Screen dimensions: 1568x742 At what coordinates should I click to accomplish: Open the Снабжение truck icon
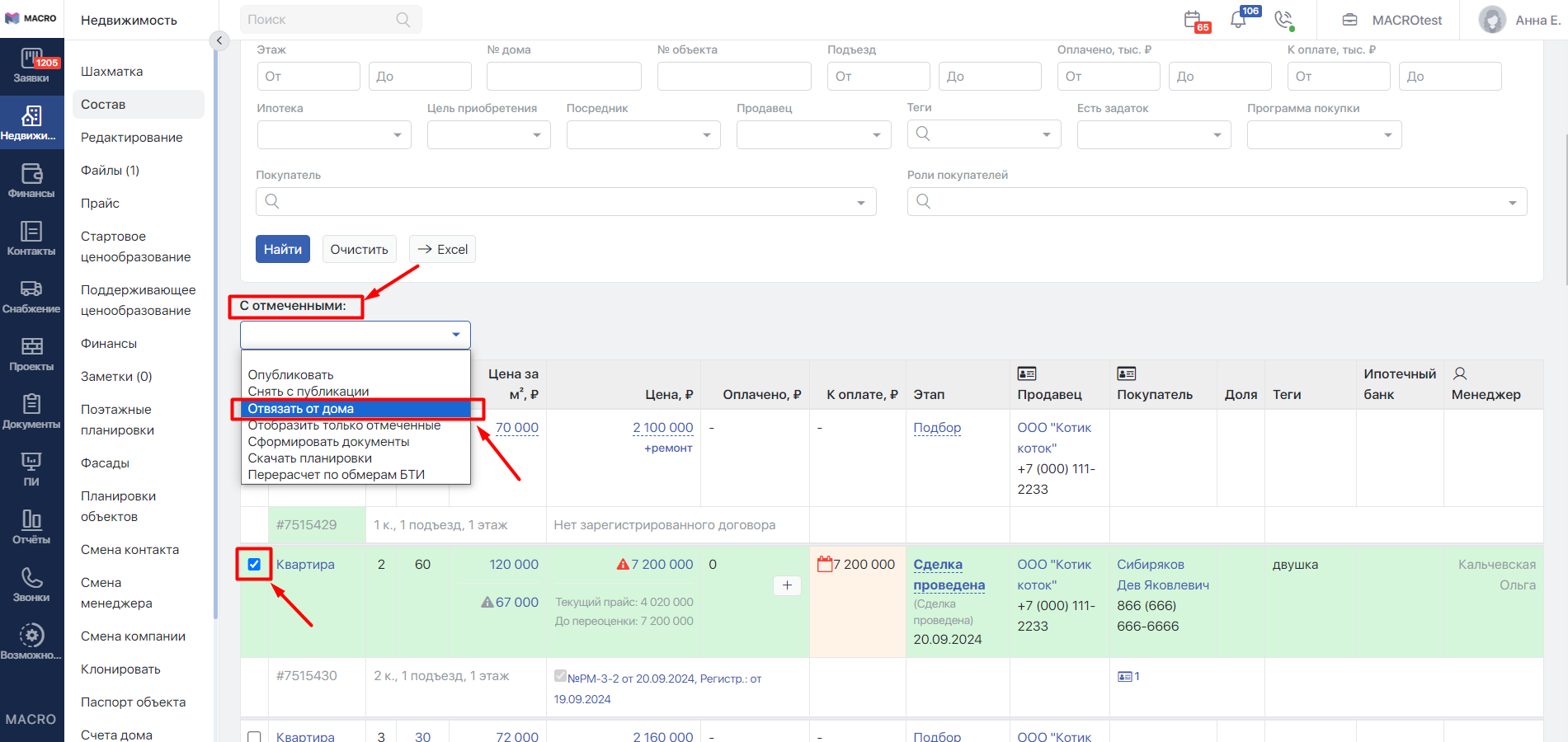(x=31, y=296)
